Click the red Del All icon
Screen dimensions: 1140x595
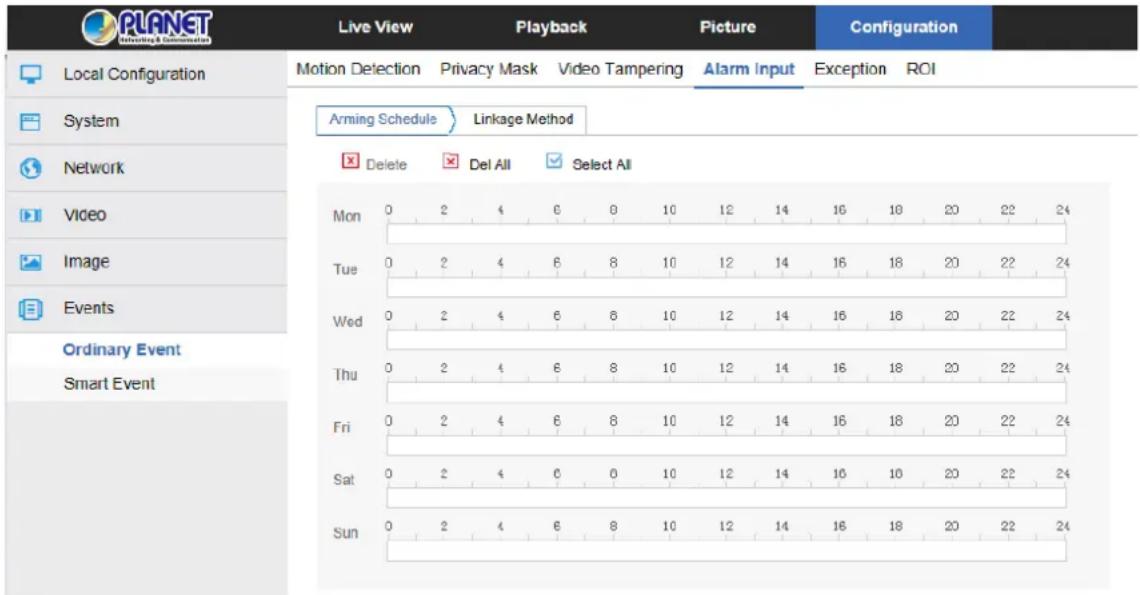click(451, 161)
